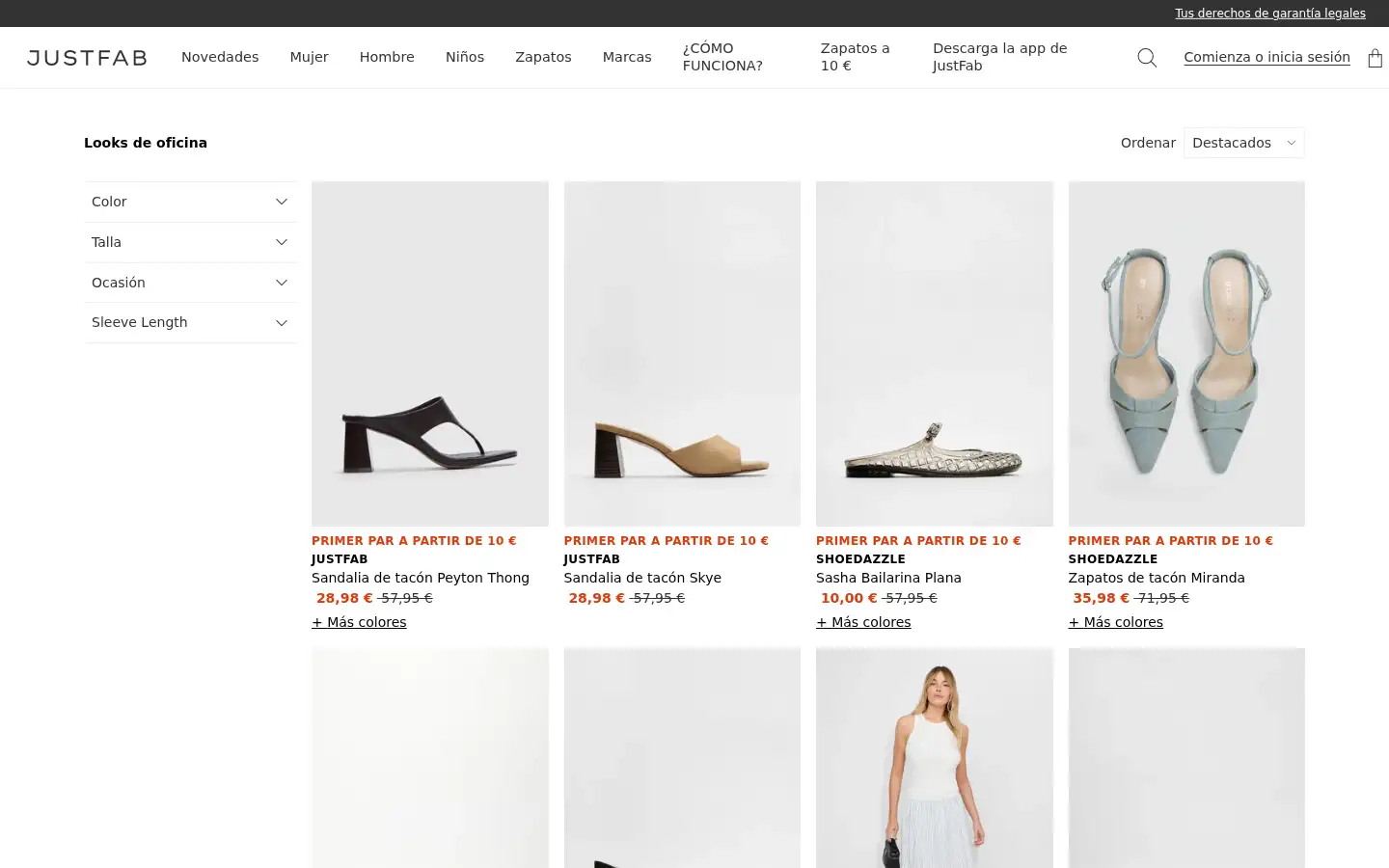Click Comienza o inicia sesión link
1389x868 pixels.
1266,57
